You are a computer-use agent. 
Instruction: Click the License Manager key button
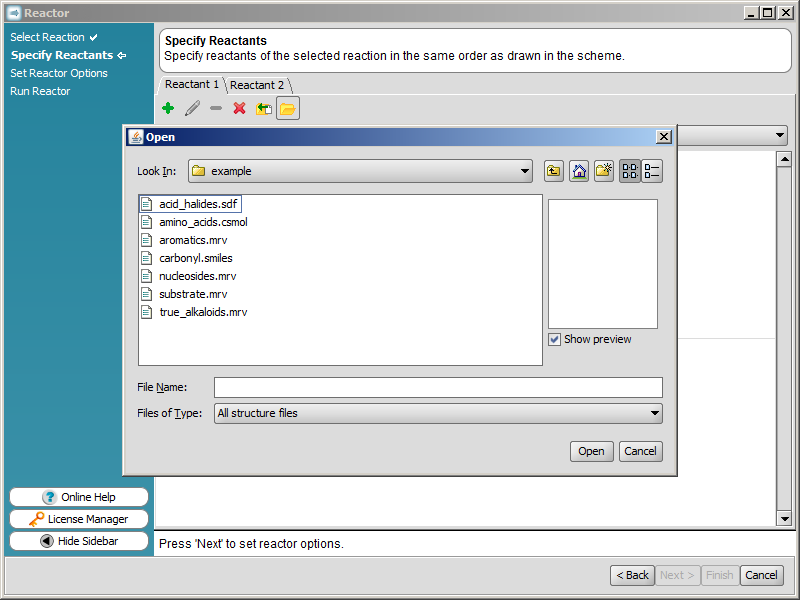click(x=79, y=519)
